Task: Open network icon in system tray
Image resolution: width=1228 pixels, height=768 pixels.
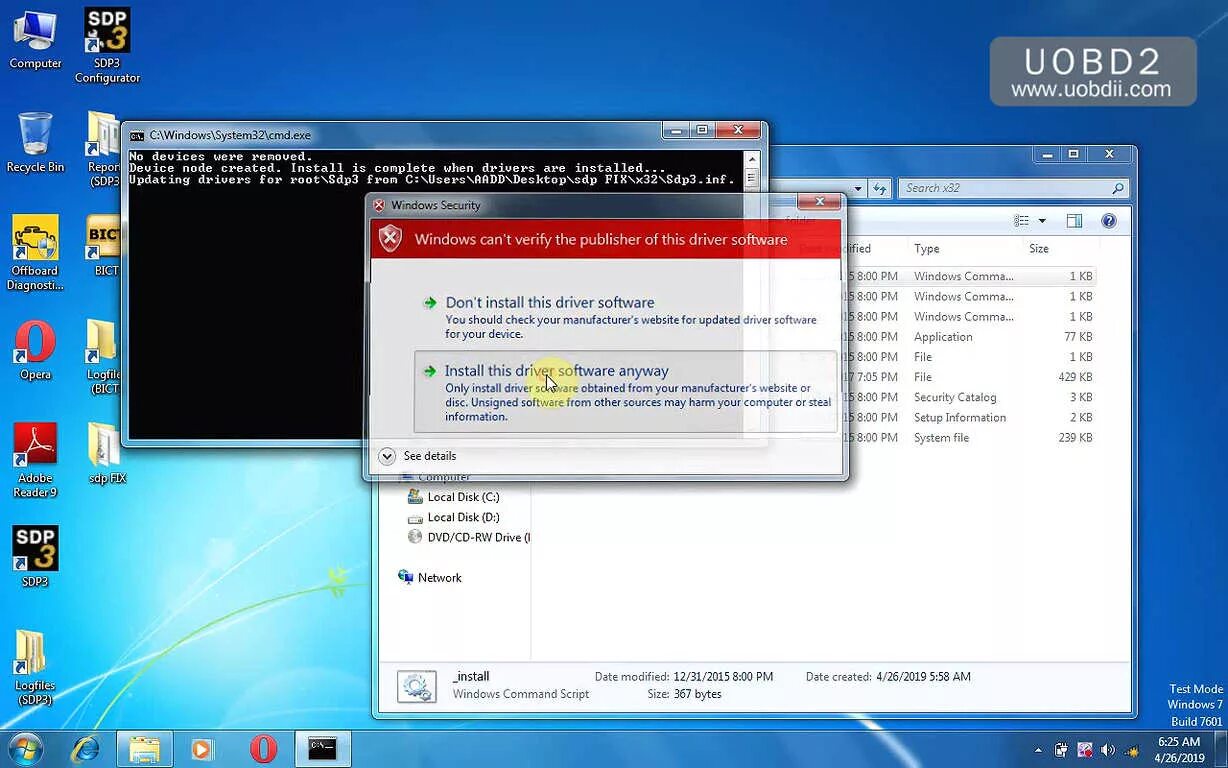Action: tap(1133, 750)
